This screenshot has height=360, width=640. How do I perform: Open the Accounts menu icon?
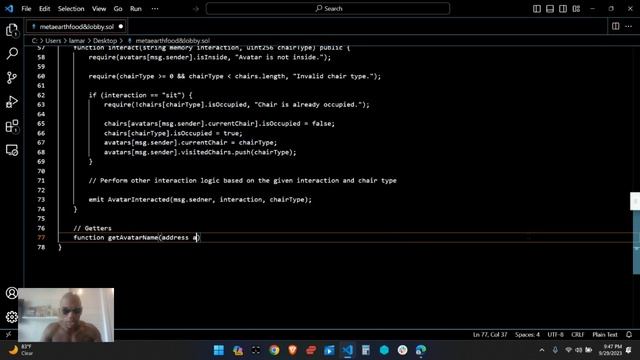[12, 293]
